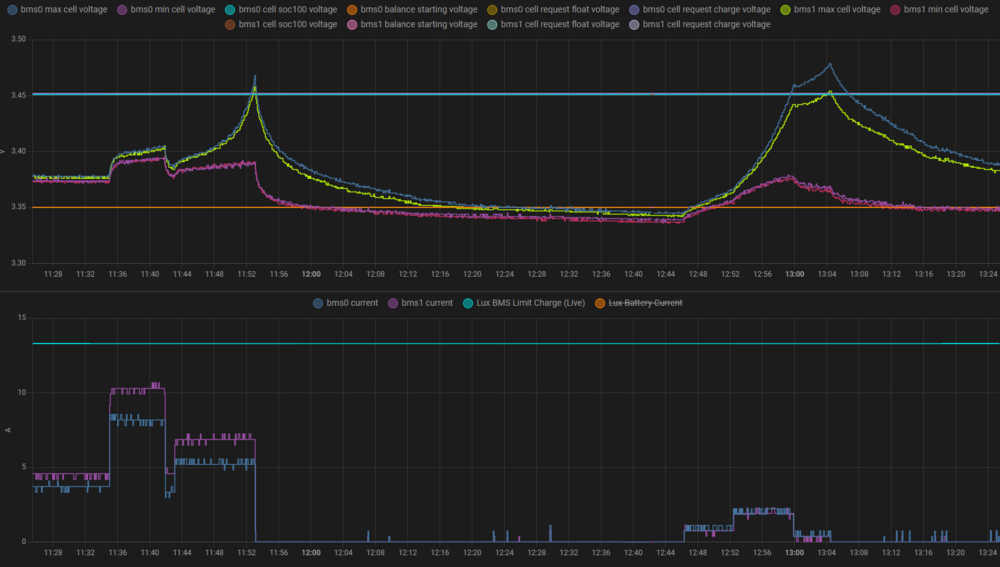Screen dimensions: 1000x567
Task: Toggle bms1 current series visibility
Action: [x=427, y=302]
